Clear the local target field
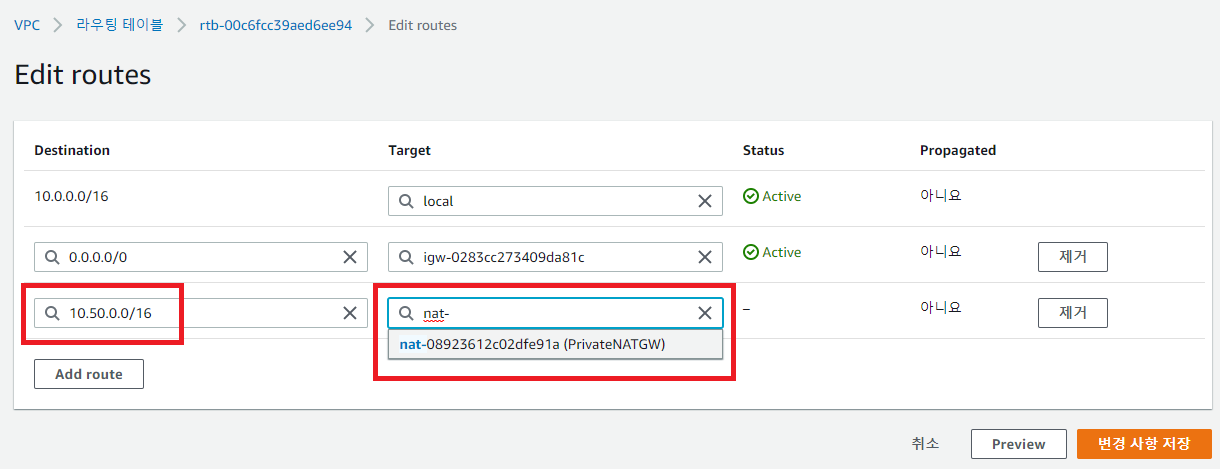This screenshot has height=469, width=1220. [705, 201]
